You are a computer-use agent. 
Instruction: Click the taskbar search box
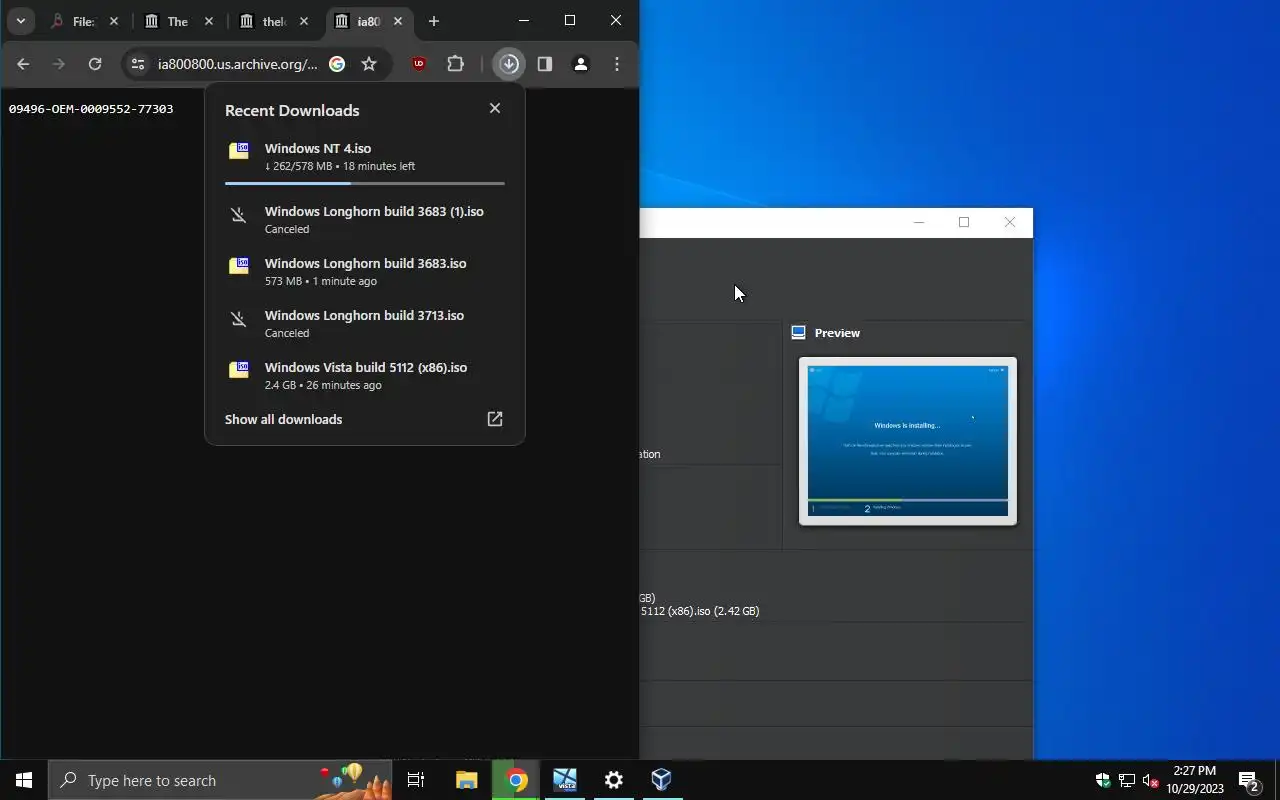pyautogui.click(x=220, y=780)
